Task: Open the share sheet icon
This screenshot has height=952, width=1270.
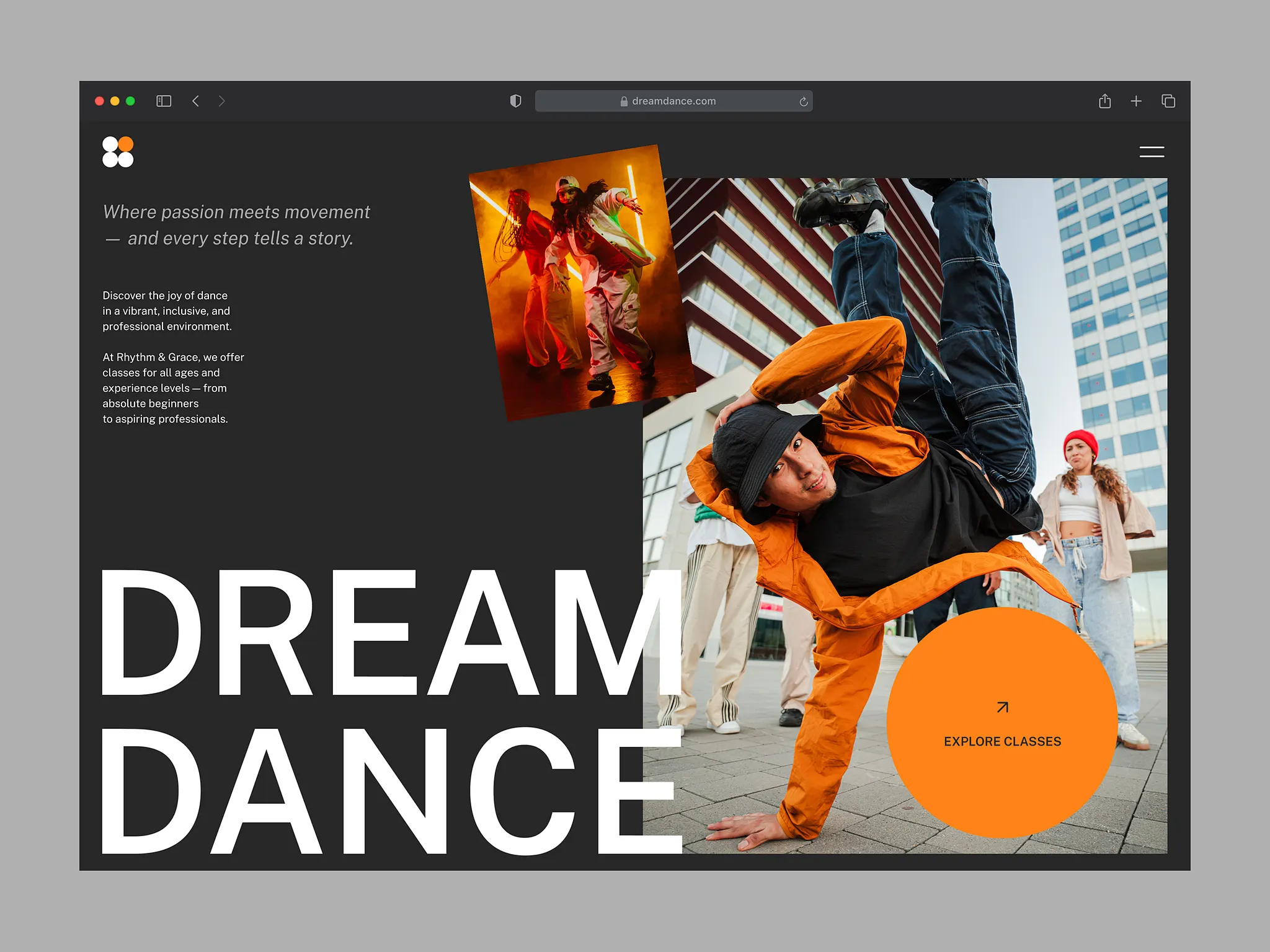Action: pos(1104,101)
